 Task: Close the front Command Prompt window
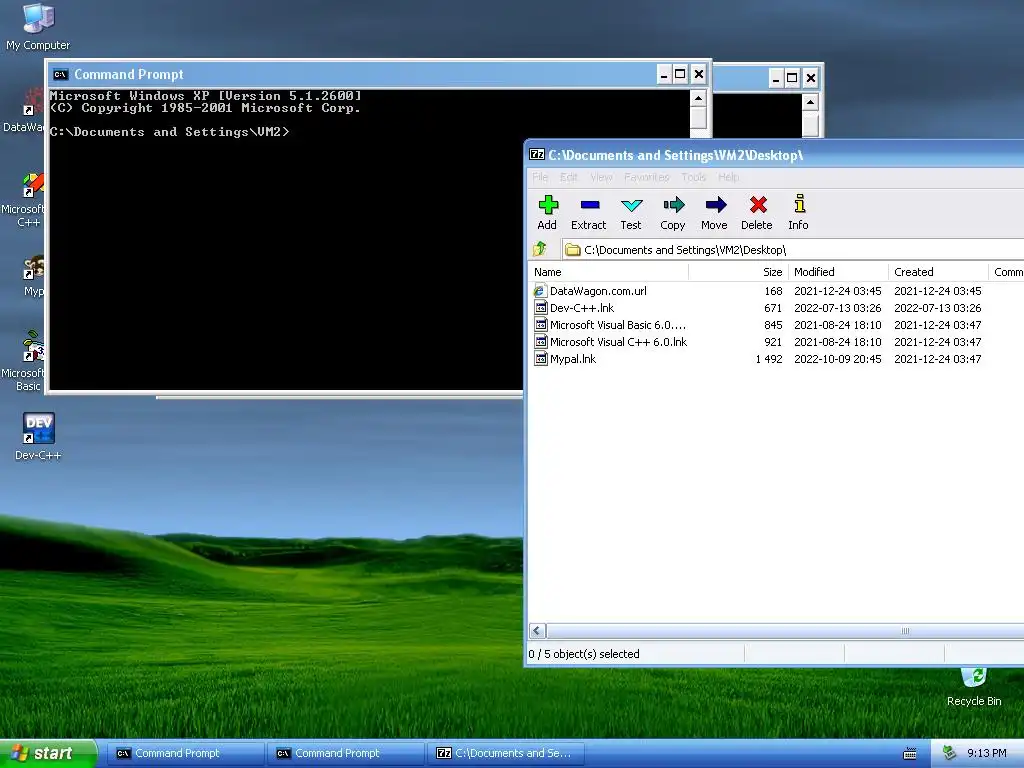point(699,74)
